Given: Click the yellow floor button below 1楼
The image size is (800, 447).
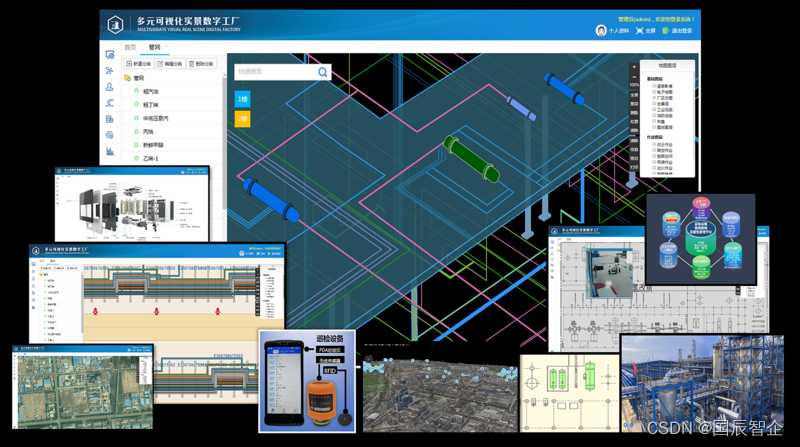Looking at the screenshot, I should click(x=242, y=119).
